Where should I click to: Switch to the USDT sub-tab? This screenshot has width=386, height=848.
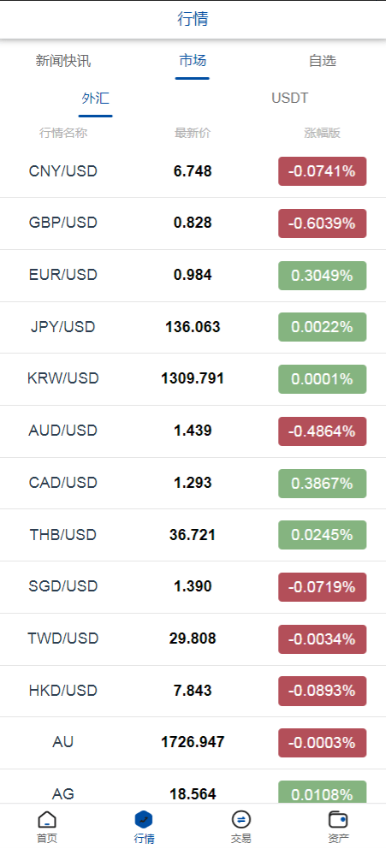click(x=290, y=98)
